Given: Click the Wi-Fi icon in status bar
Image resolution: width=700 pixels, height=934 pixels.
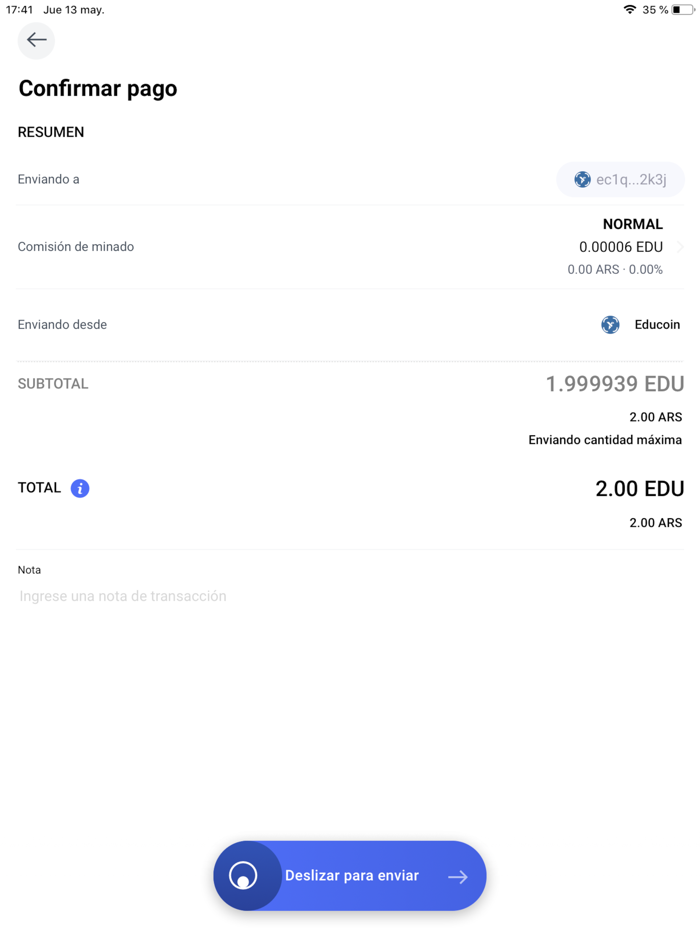Looking at the screenshot, I should [630, 10].
